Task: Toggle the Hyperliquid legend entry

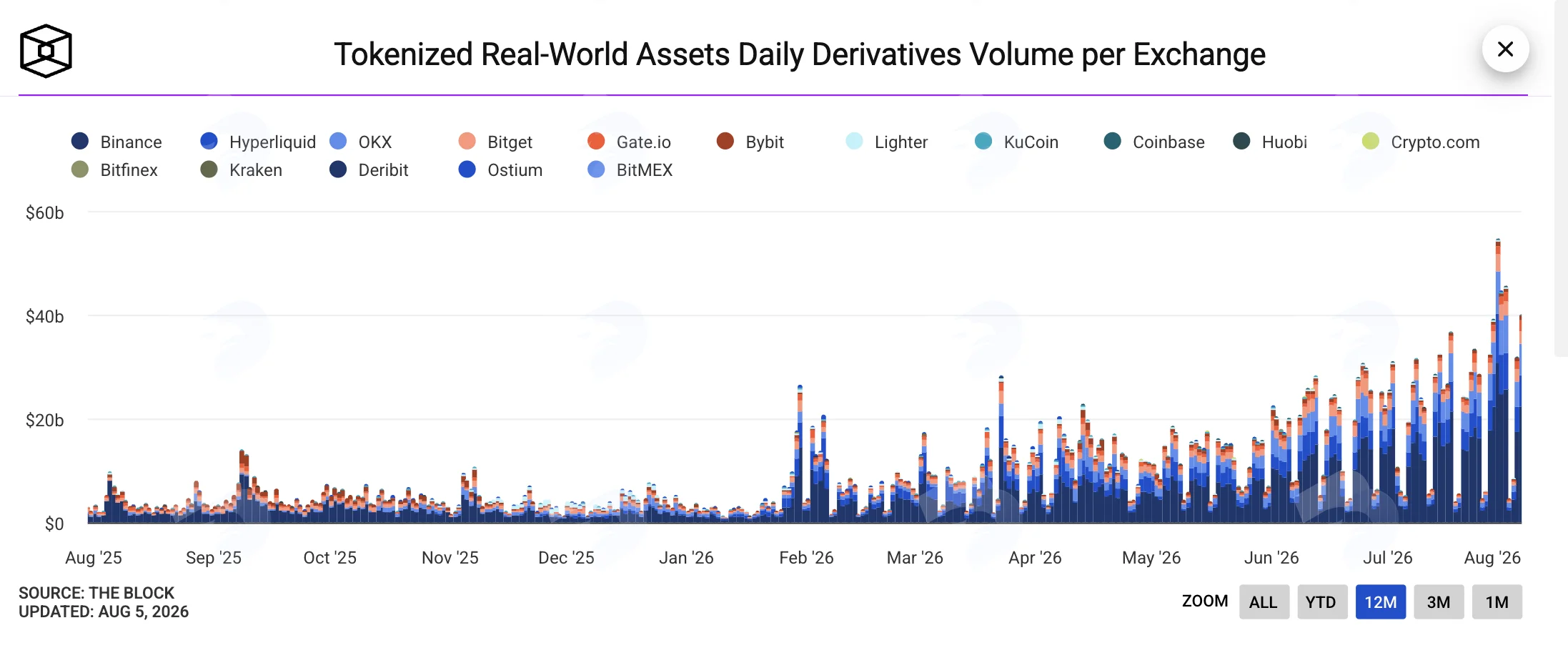Action: (x=259, y=142)
